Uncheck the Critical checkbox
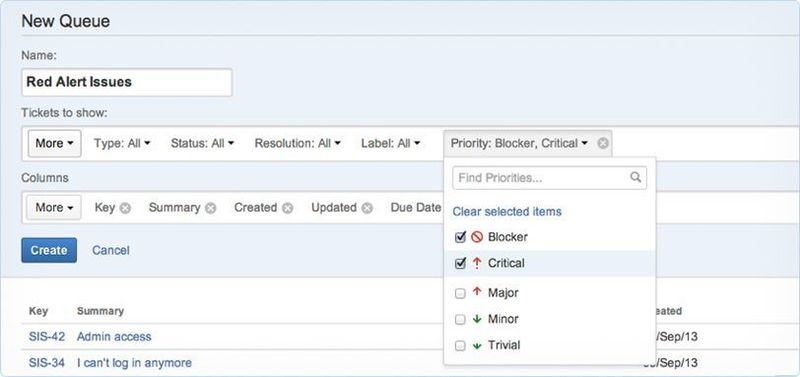The image size is (800, 377). tap(460, 263)
